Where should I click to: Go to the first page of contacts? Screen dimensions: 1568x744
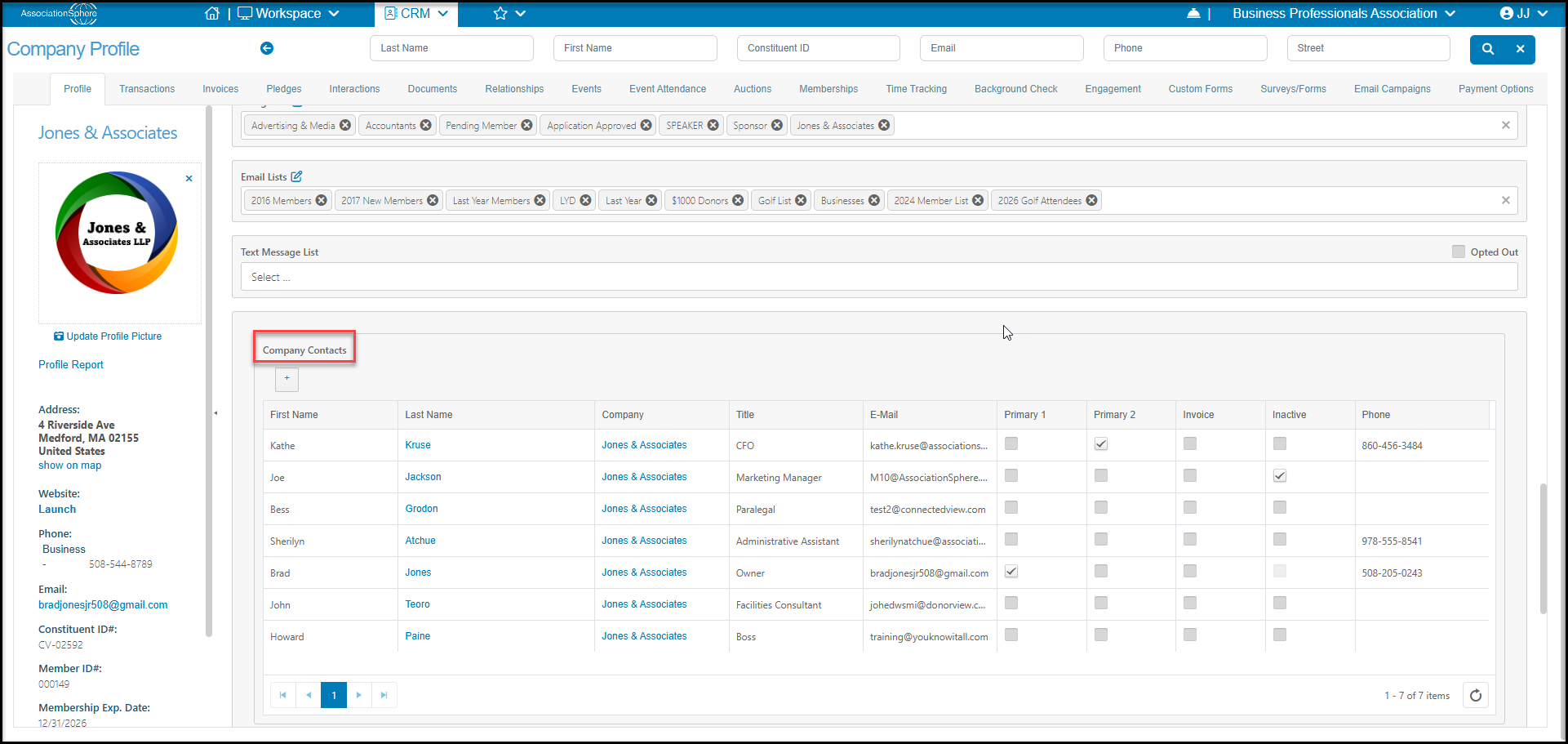[283, 695]
